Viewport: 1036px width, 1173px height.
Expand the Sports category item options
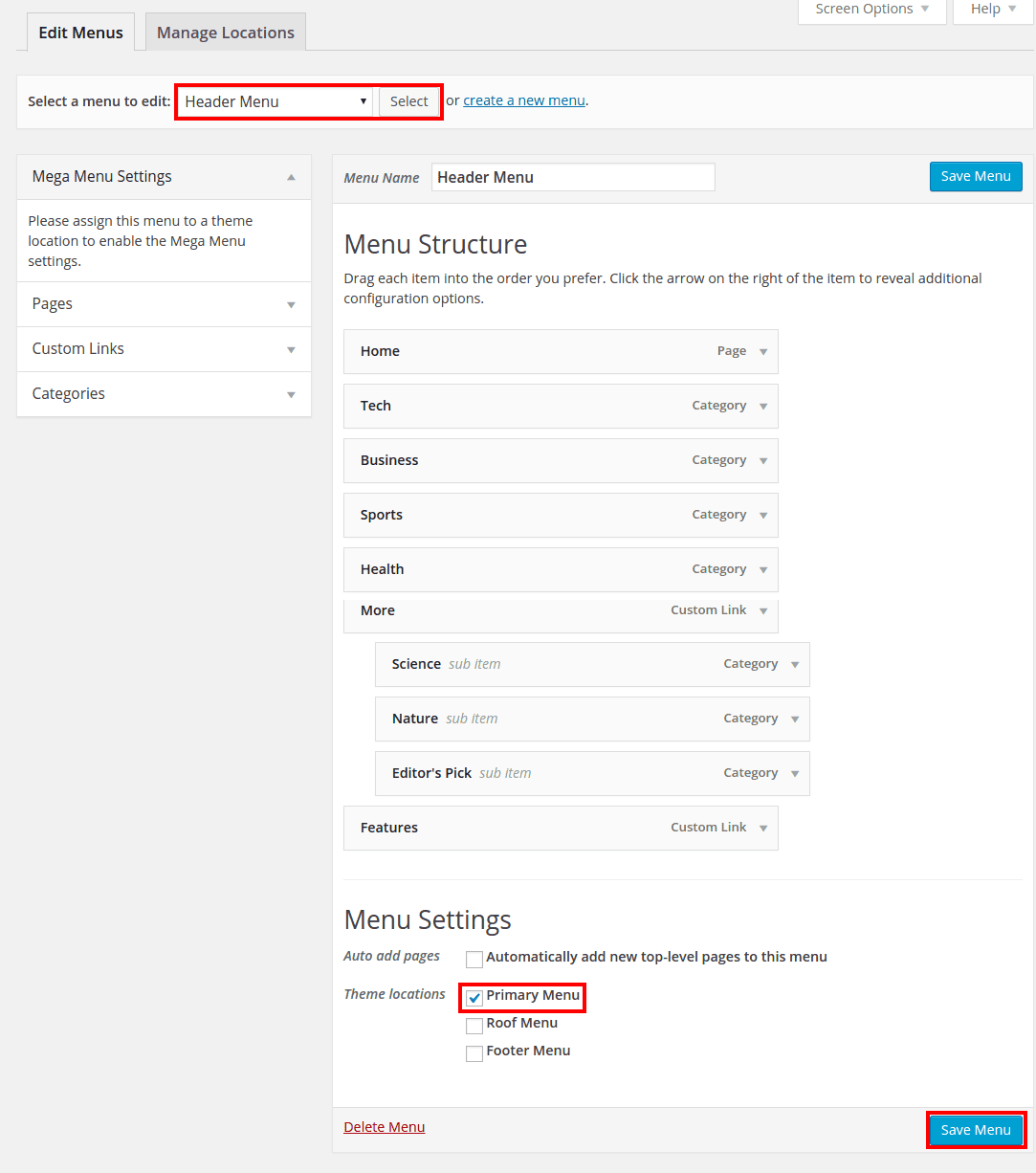[762, 515]
